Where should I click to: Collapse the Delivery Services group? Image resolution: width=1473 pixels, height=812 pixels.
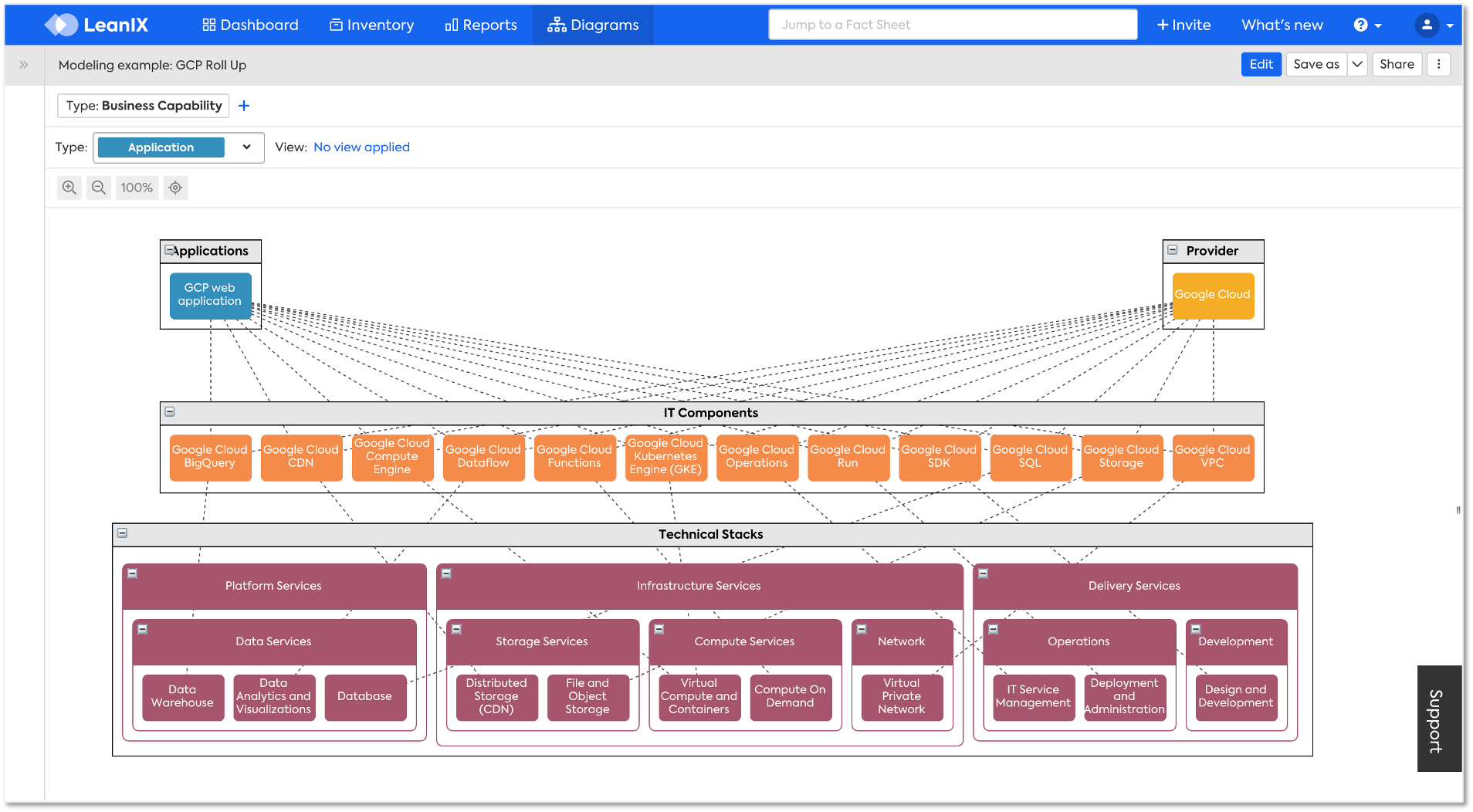(x=984, y=573)
